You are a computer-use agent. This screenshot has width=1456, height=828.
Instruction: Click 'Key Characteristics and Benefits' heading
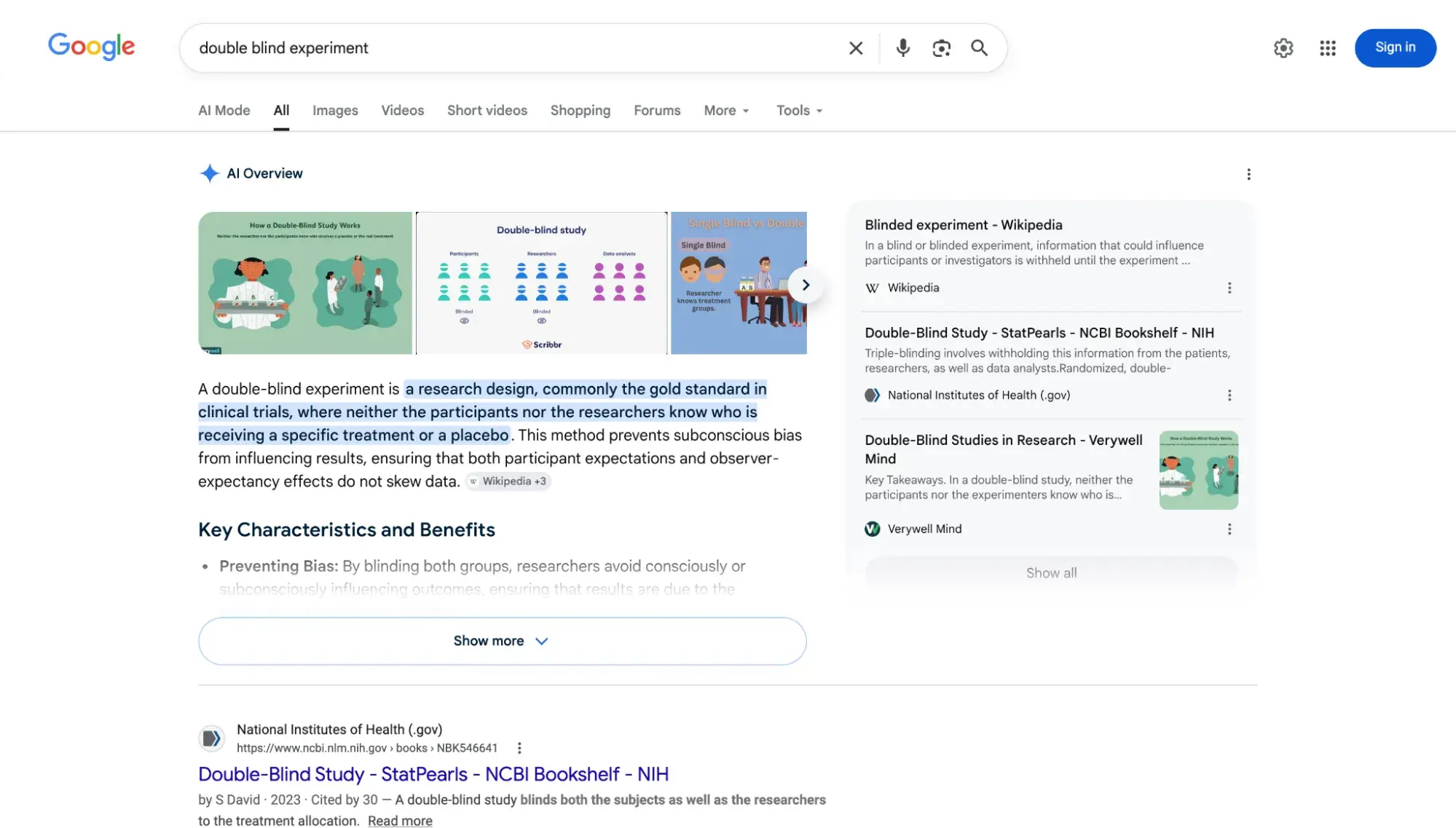coord(346,529)
